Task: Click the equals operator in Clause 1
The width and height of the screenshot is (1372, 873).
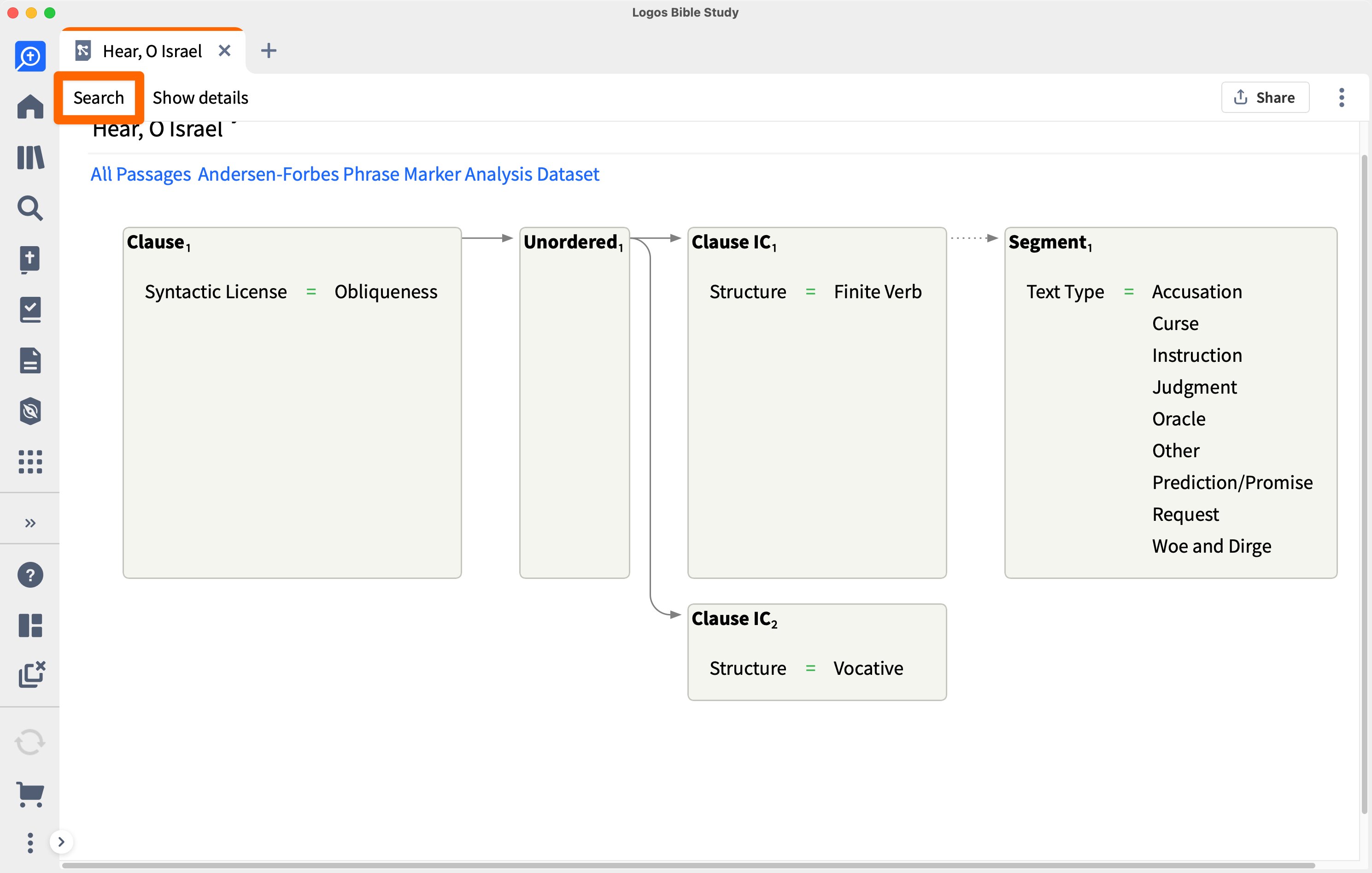Action: (311, 291)
